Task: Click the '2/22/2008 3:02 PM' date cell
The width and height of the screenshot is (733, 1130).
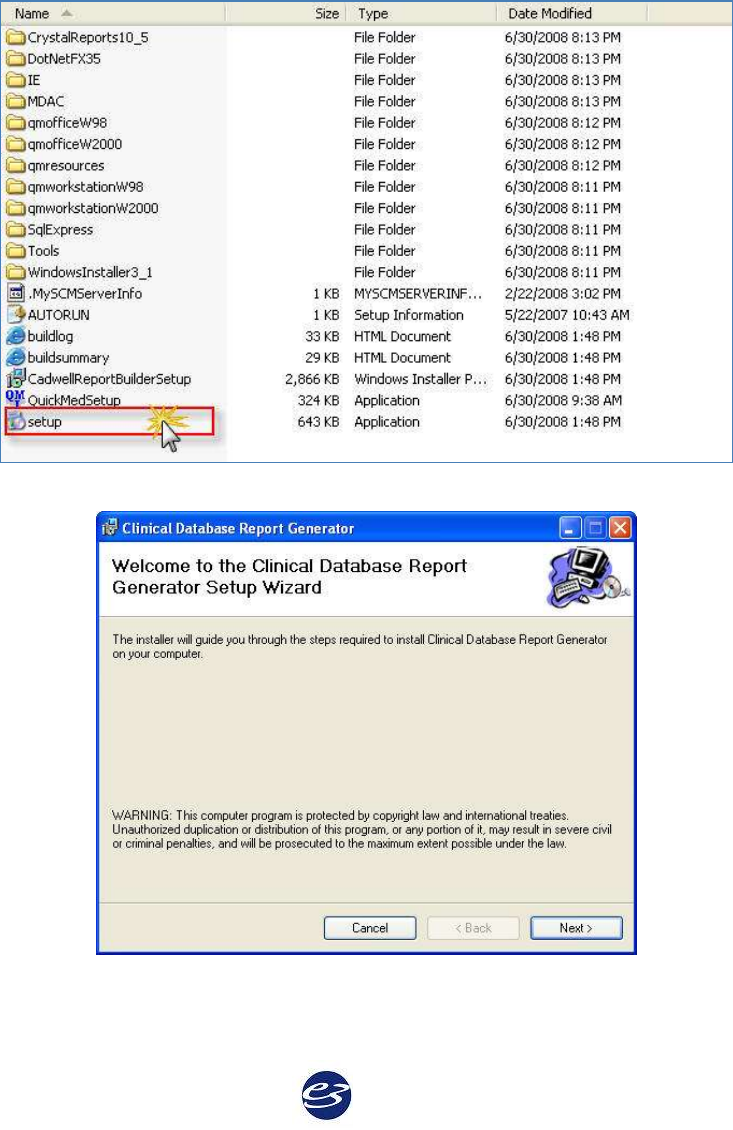Action: pos(563,294)
